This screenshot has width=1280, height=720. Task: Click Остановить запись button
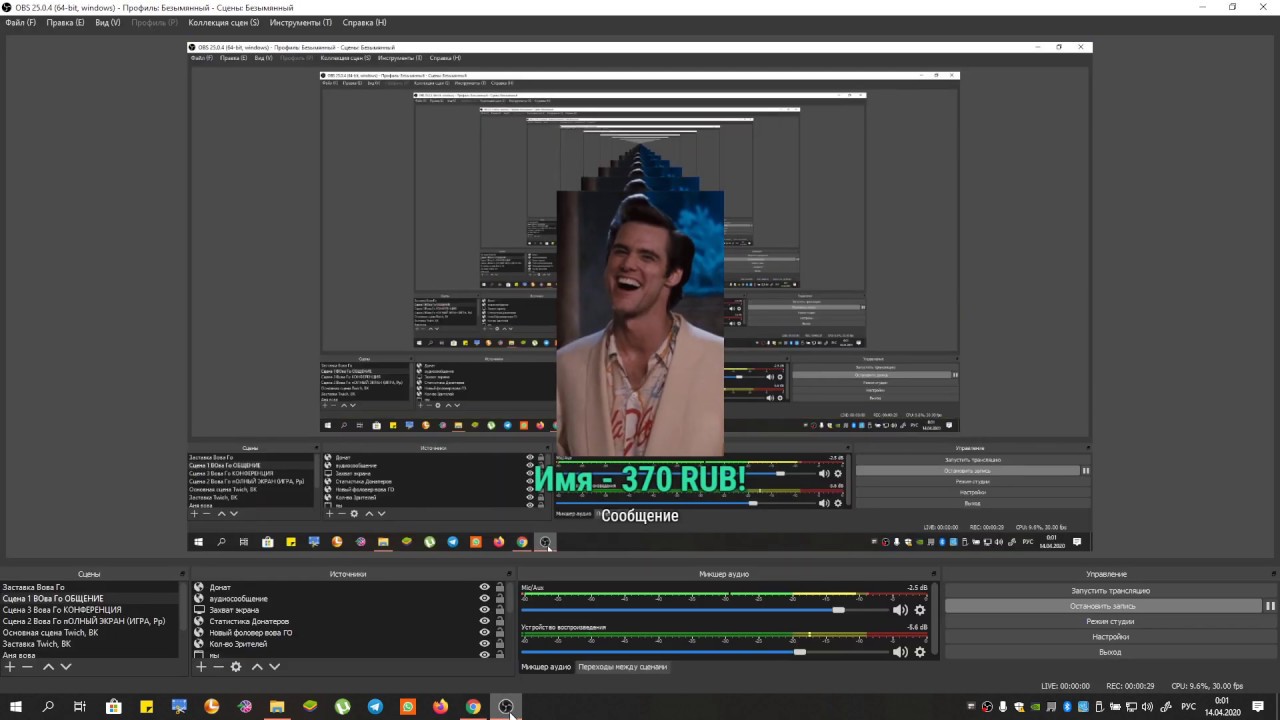coord(1102,606)
